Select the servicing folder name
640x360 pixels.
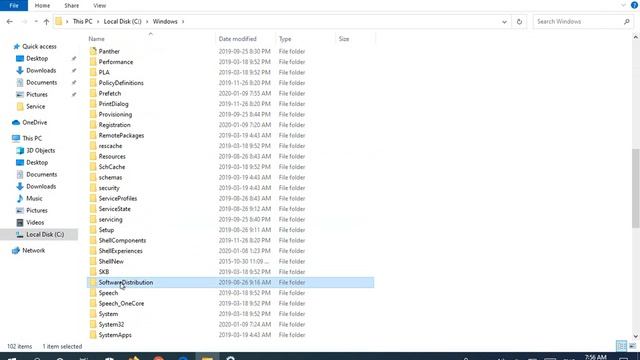[110, 219]
